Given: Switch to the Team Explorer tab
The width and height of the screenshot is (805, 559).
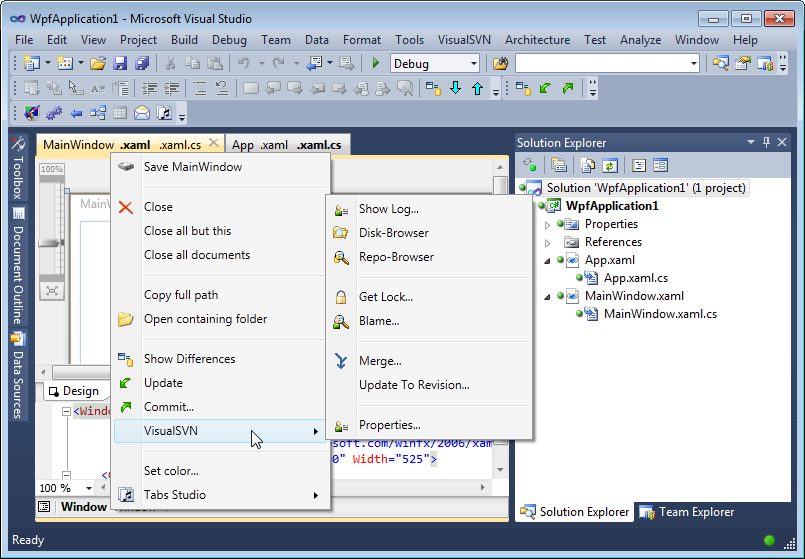Looking at the screenshot, I should tap(686, 512).
